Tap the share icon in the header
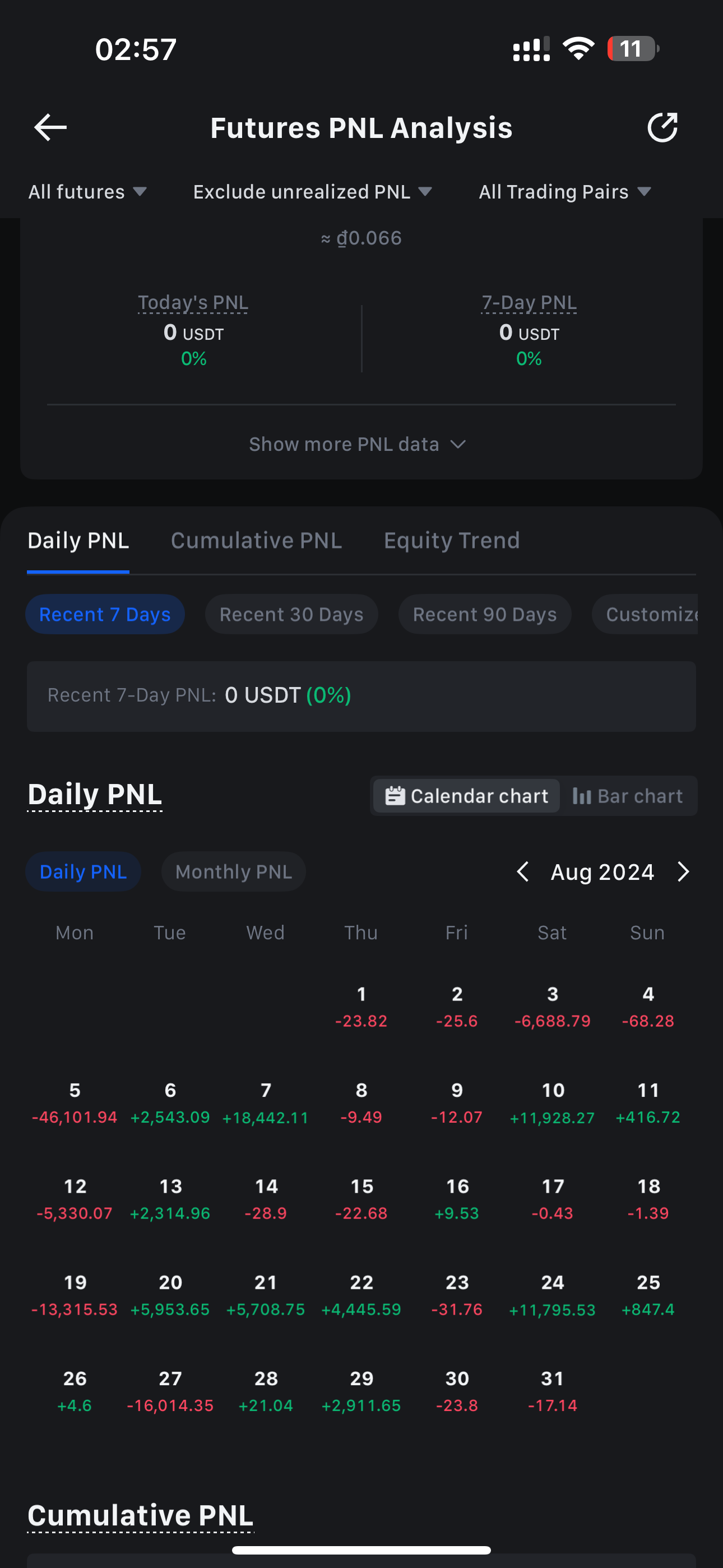This screenshot has width=723, height=1568. pyautogui.click(x=662, y=127)
